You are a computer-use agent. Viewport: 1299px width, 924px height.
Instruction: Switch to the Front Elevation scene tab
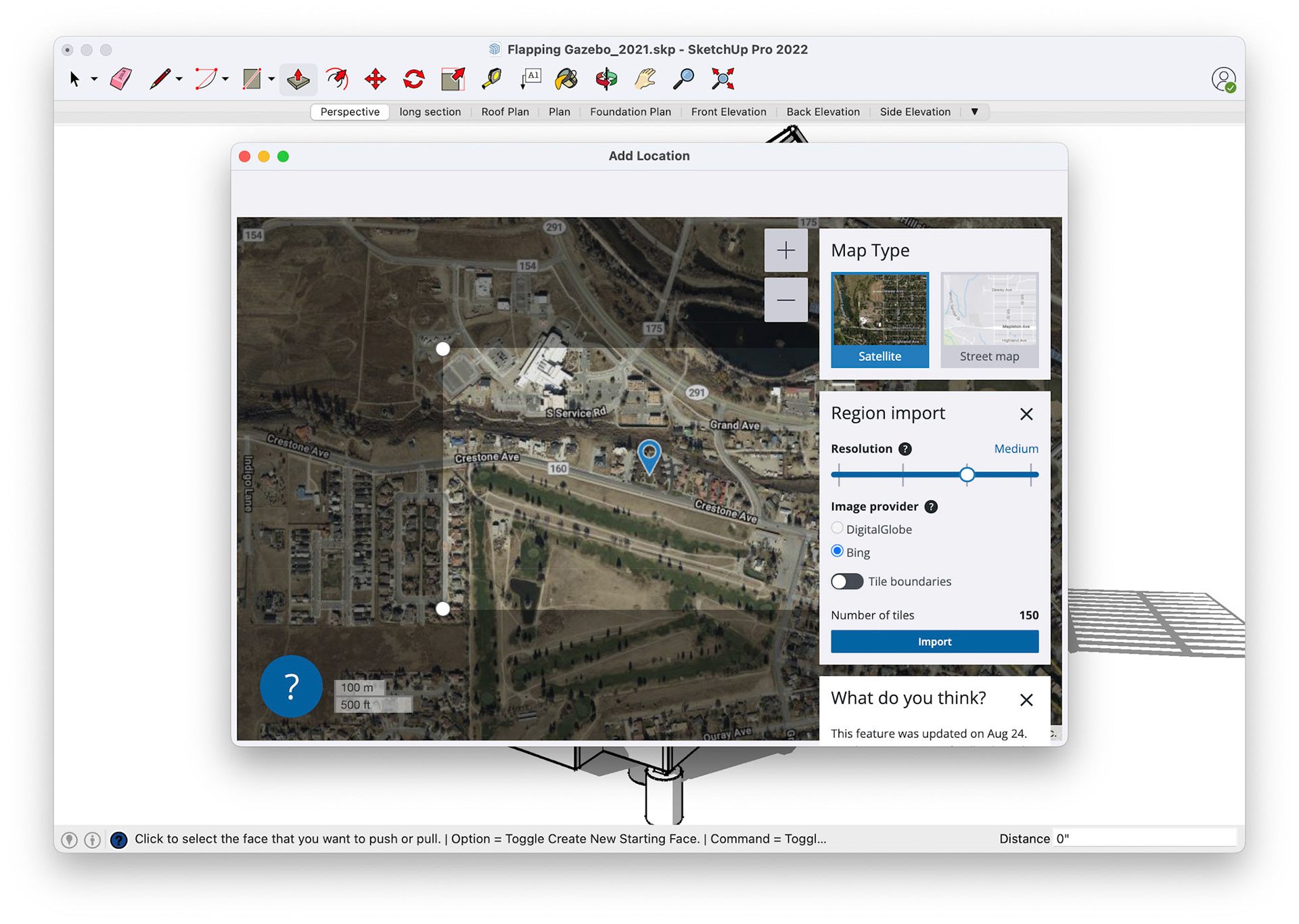[728, 112]
